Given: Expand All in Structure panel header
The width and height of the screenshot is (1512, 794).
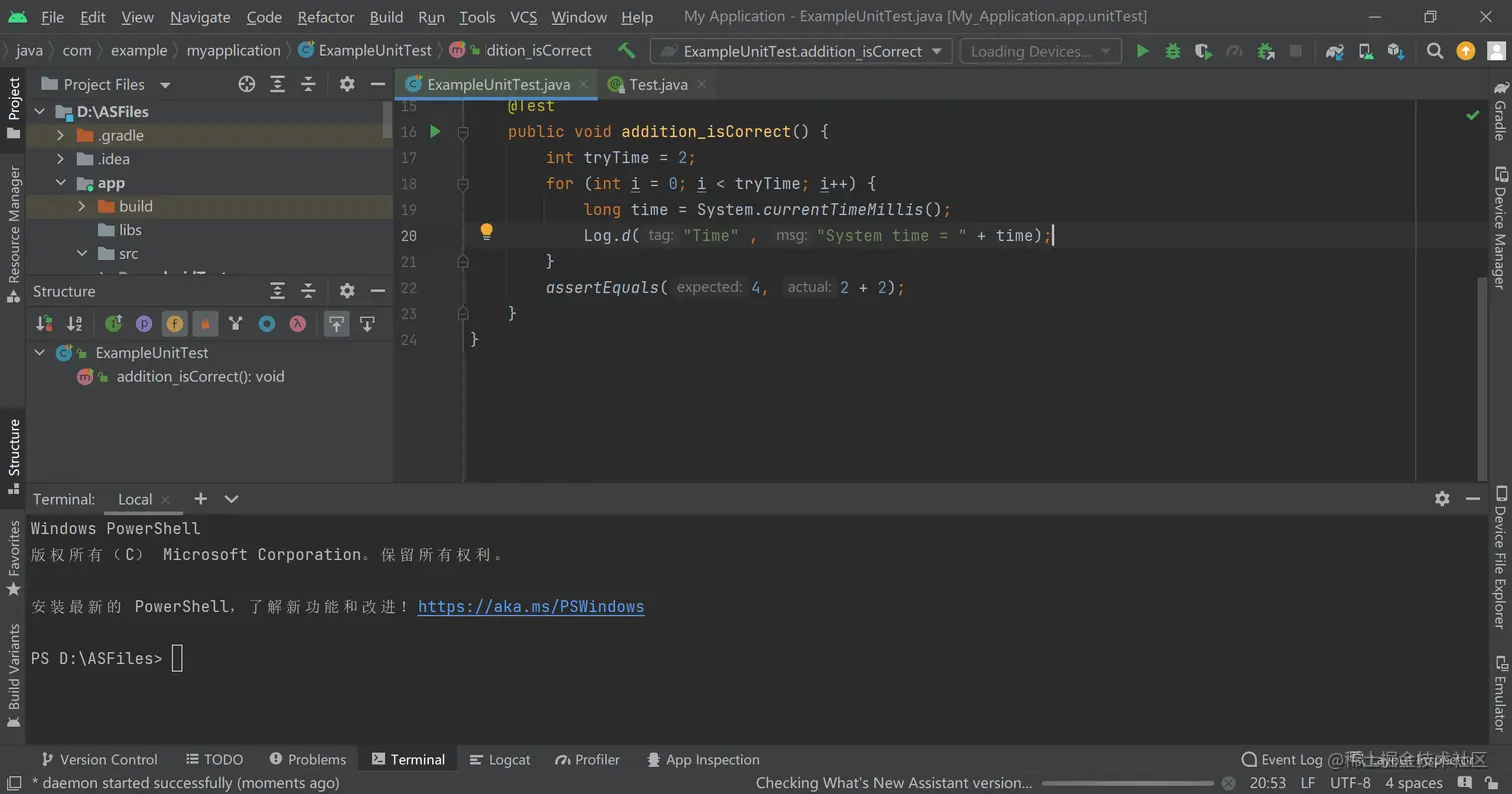Looking at the screenshot, I should 277,291.
